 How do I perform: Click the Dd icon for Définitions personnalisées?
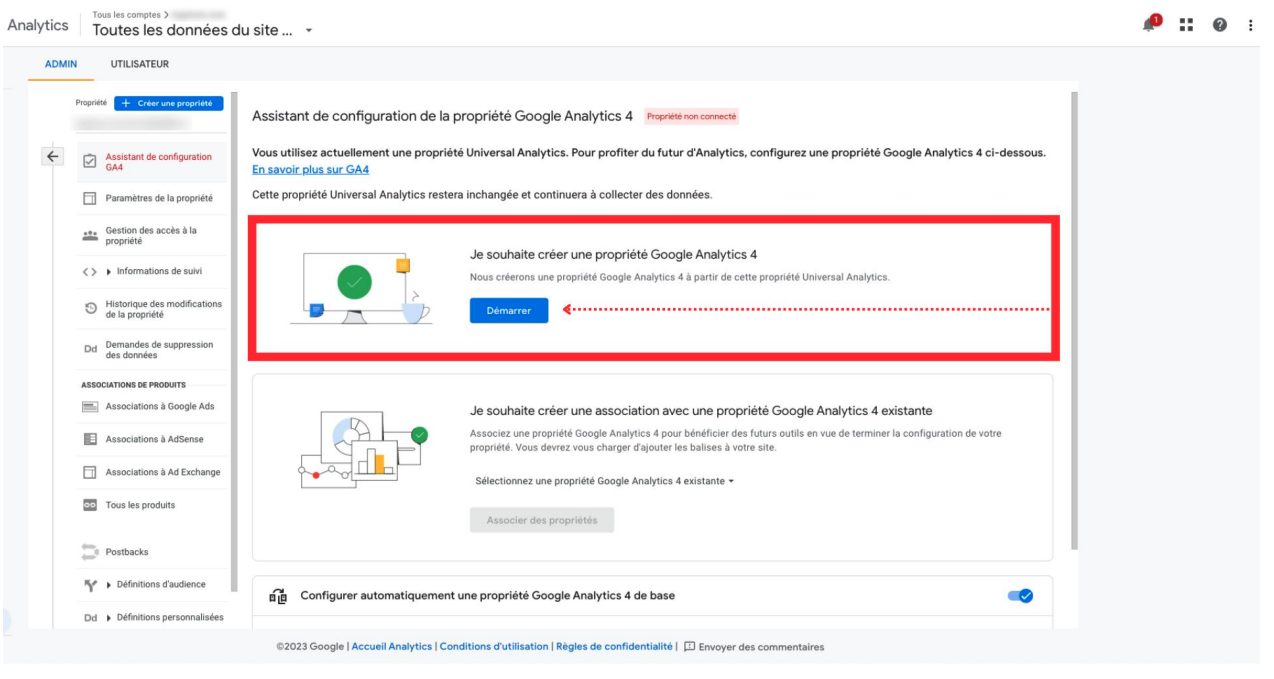(x=89, y=618)
